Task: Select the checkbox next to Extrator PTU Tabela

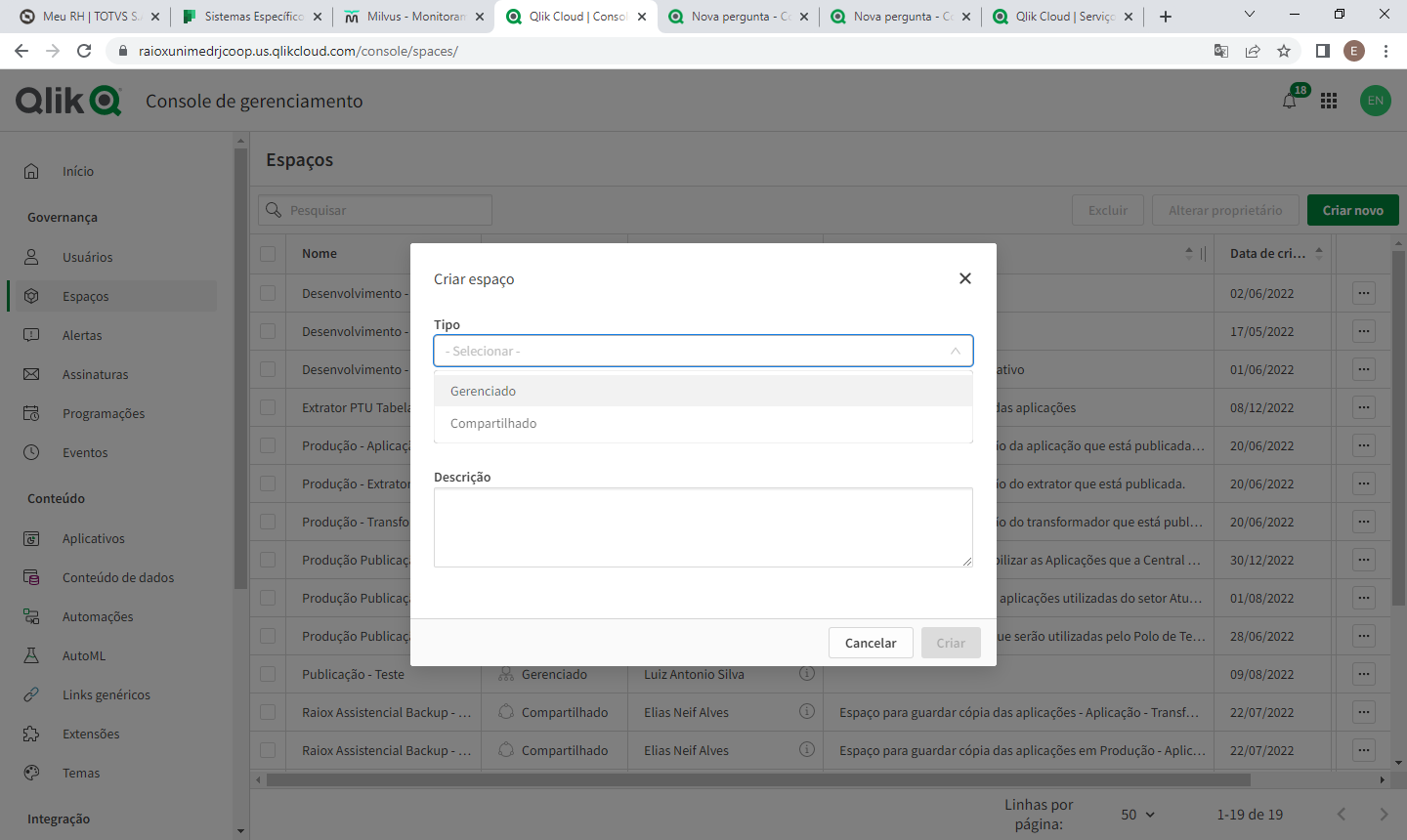Action: point(267,407)
